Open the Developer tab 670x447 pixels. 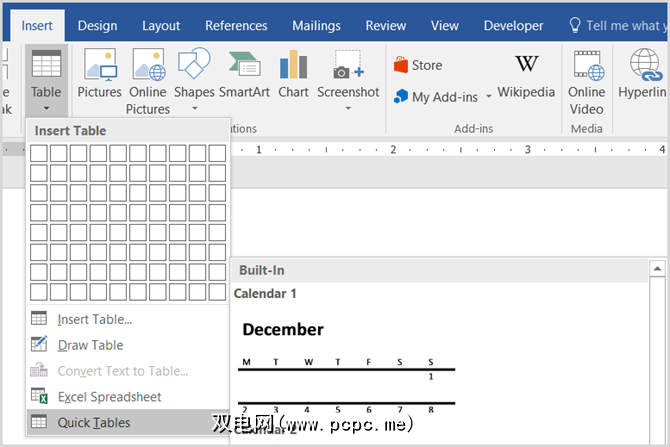(514, 26)
